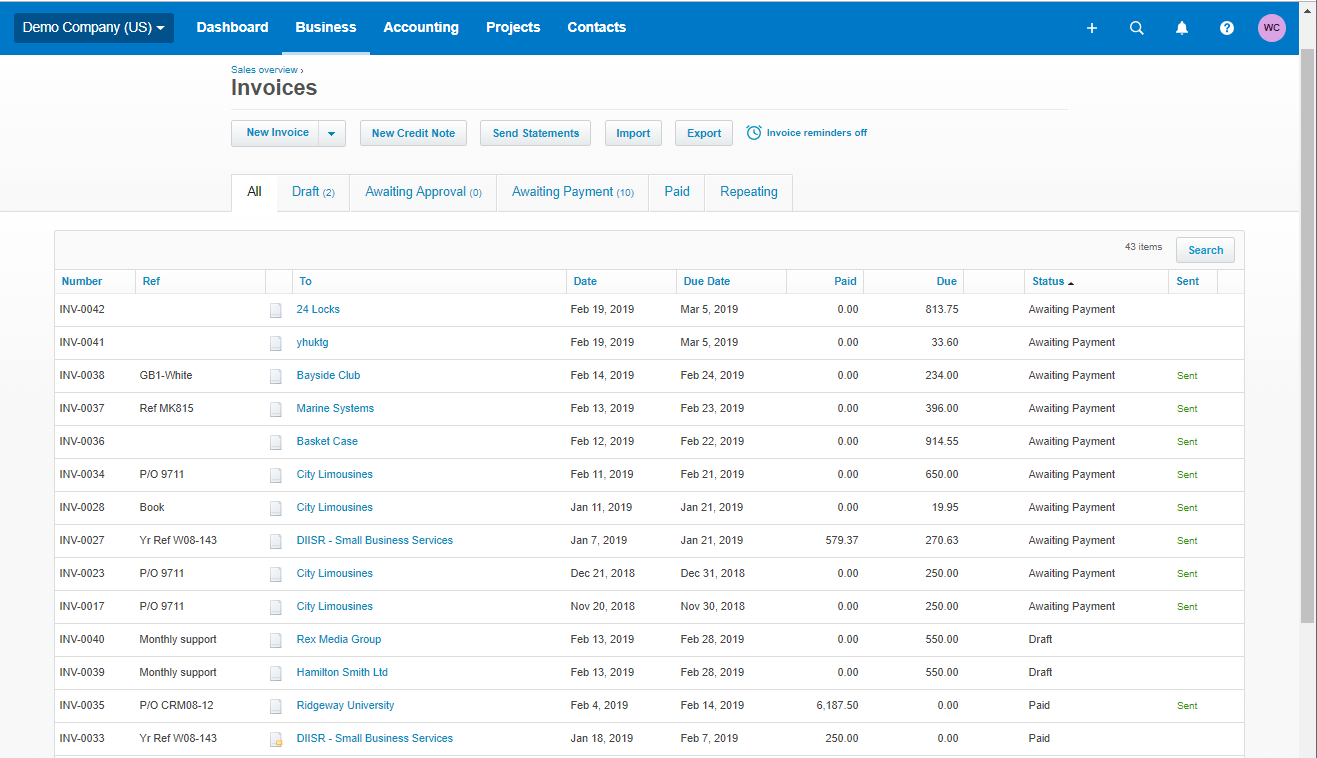This screenshot has width=1317, height=758.
Task: Open the notifications bell icon
Action: click(1182, 28)
